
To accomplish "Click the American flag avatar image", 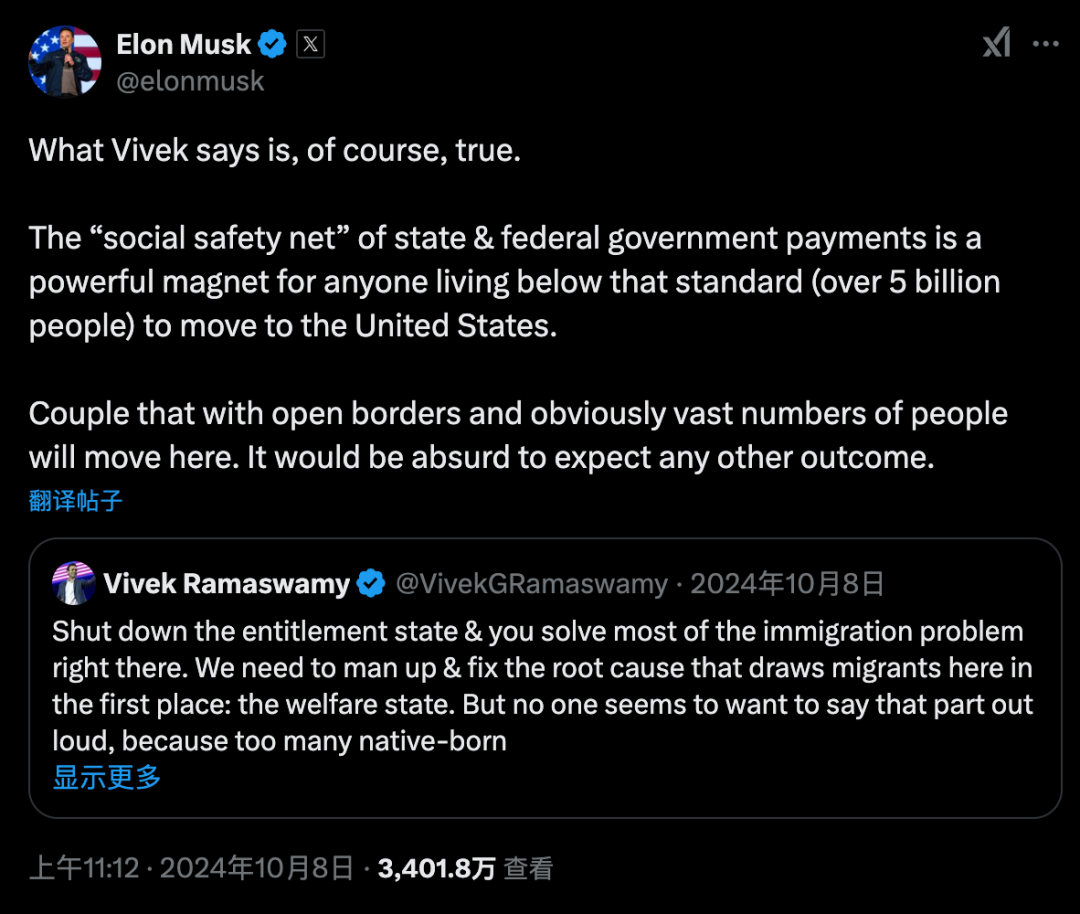I will point(64,61).
